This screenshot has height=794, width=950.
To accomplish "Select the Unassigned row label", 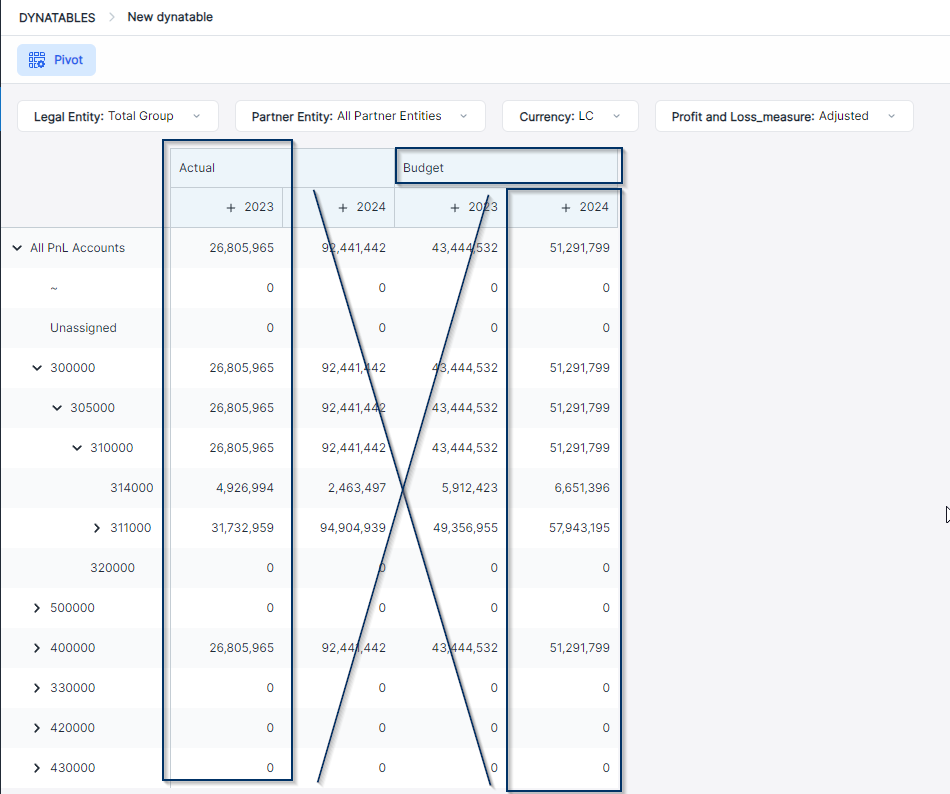I will click(x=83, y=328).
